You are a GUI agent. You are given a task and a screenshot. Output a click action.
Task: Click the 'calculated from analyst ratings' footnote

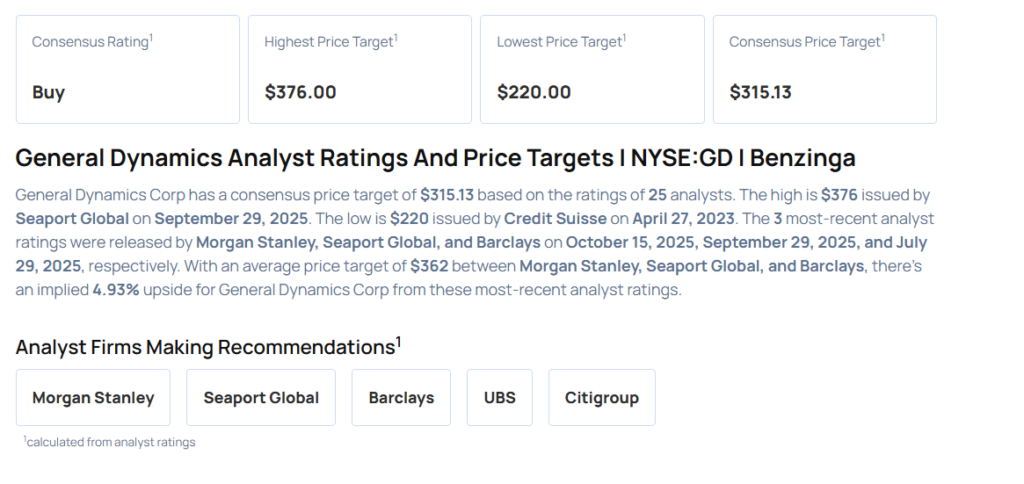pyautogui.click(x=110, y=442)
